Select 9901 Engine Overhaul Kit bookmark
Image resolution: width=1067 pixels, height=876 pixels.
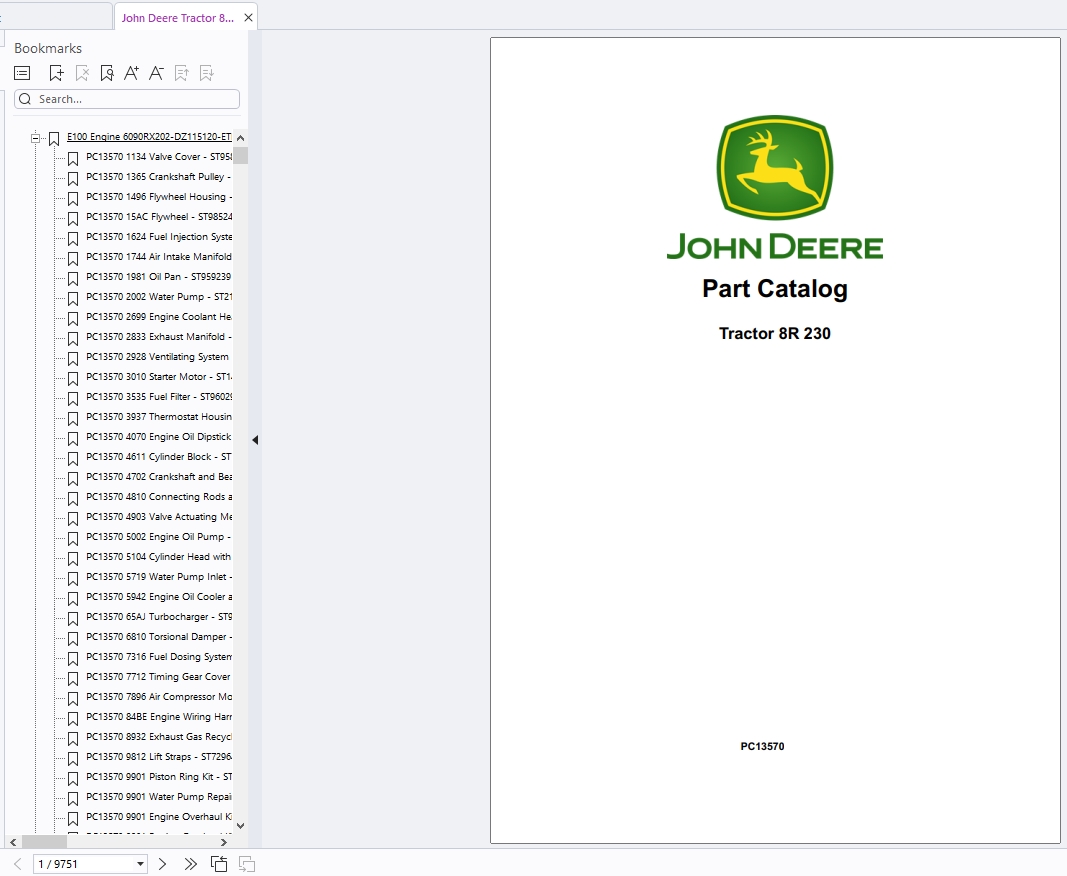click(159, 817)
